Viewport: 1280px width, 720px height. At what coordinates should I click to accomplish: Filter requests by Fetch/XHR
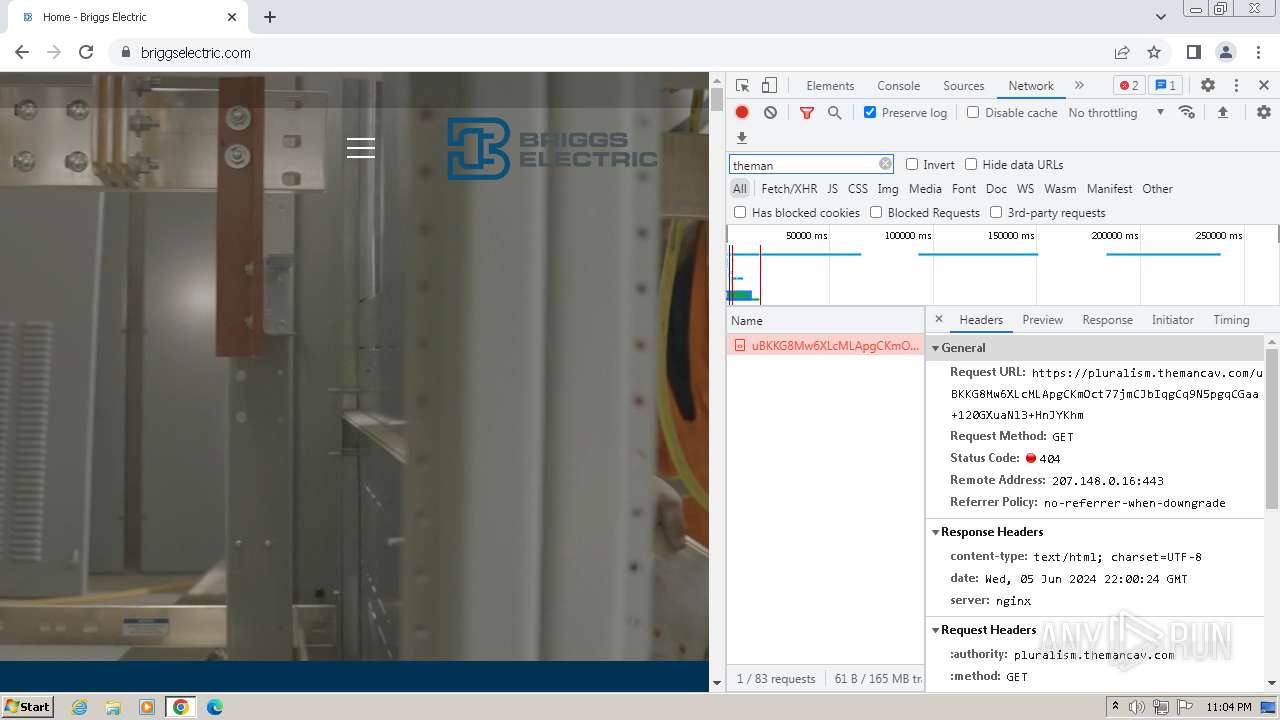[x=789, y=188]
